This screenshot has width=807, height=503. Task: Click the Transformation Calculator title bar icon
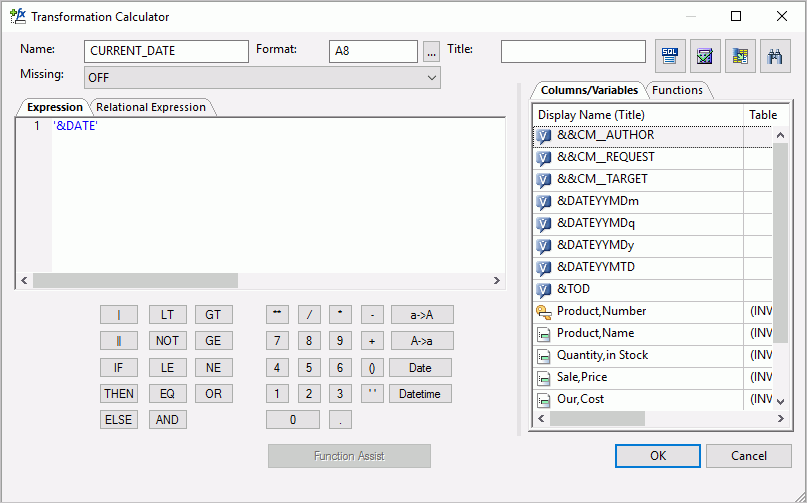click(17, 16)
